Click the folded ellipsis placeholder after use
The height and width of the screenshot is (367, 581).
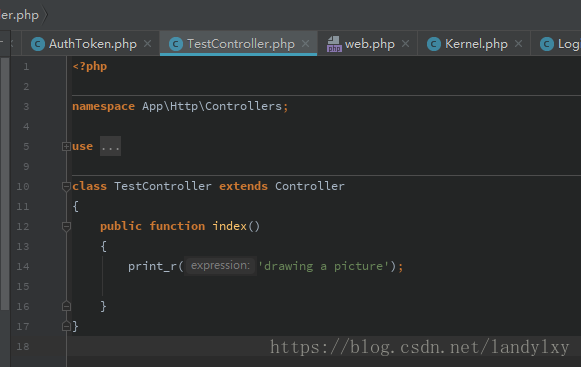click(110, 146)
